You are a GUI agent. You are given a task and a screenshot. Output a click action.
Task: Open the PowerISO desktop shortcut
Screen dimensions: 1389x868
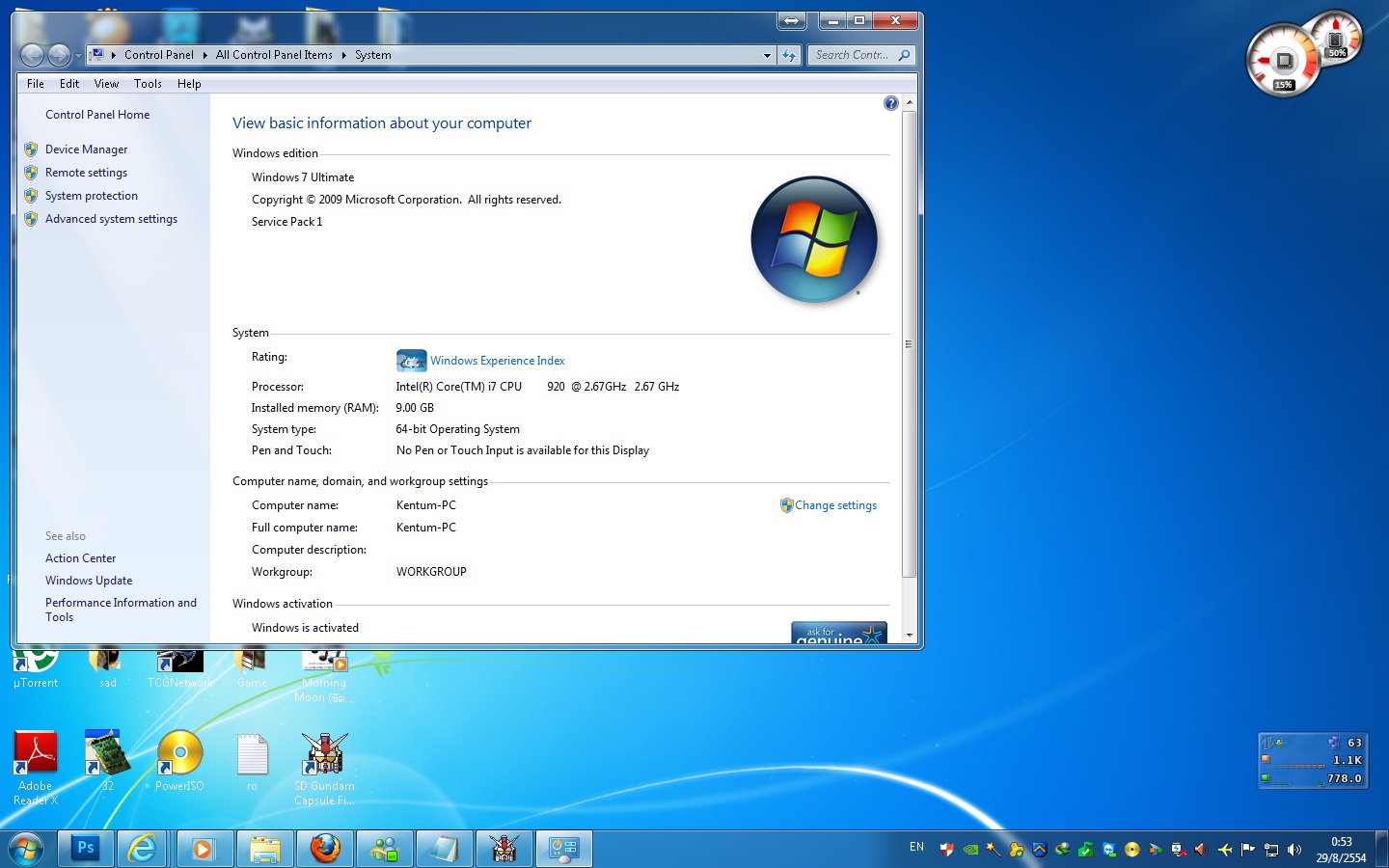coord(179,762)
